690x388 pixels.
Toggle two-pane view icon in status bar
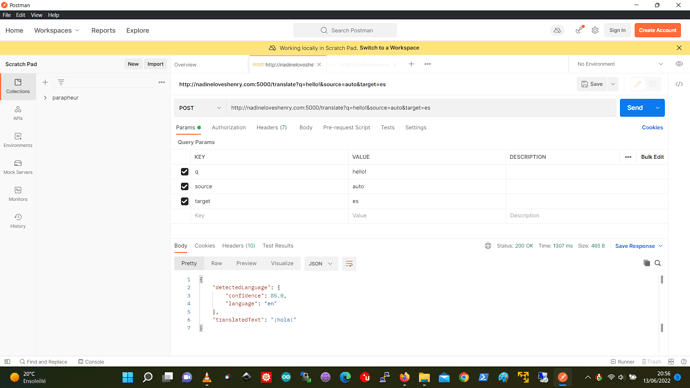tap(671, 362)
